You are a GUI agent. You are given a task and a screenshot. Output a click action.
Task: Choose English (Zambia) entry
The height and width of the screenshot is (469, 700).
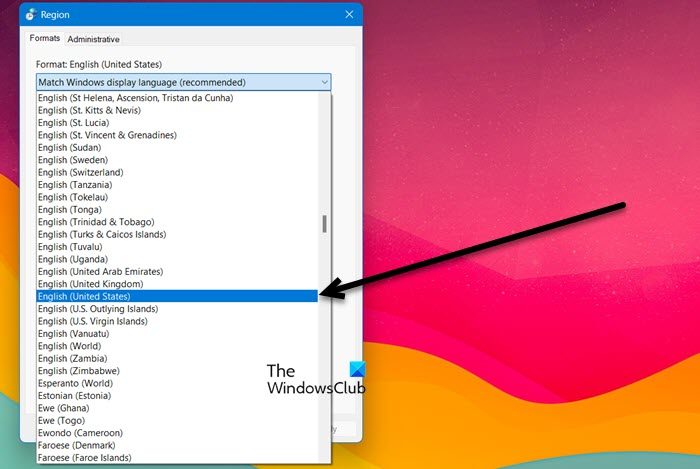click(x=177, y=359)
